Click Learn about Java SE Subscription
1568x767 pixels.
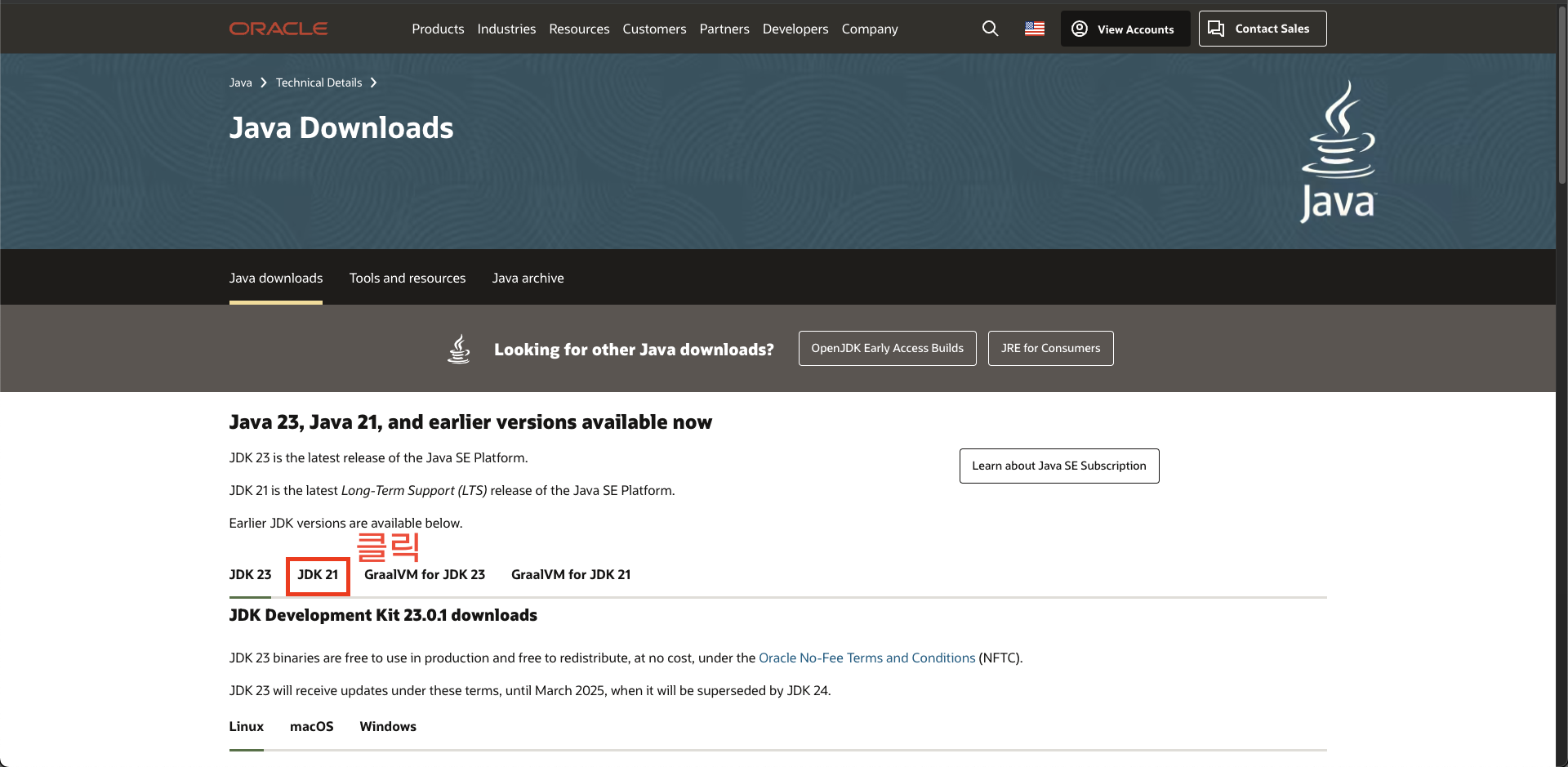(1059, 466)
